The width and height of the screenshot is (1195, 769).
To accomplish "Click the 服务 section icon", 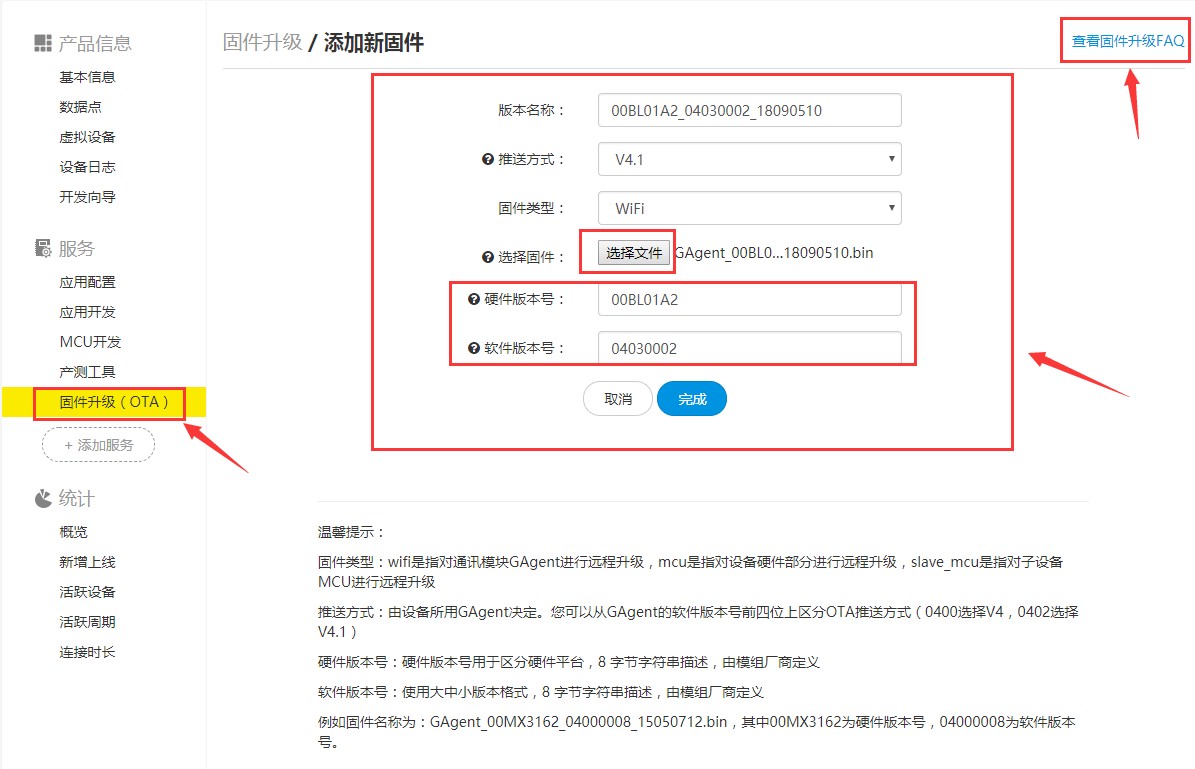I will (42, 248).
